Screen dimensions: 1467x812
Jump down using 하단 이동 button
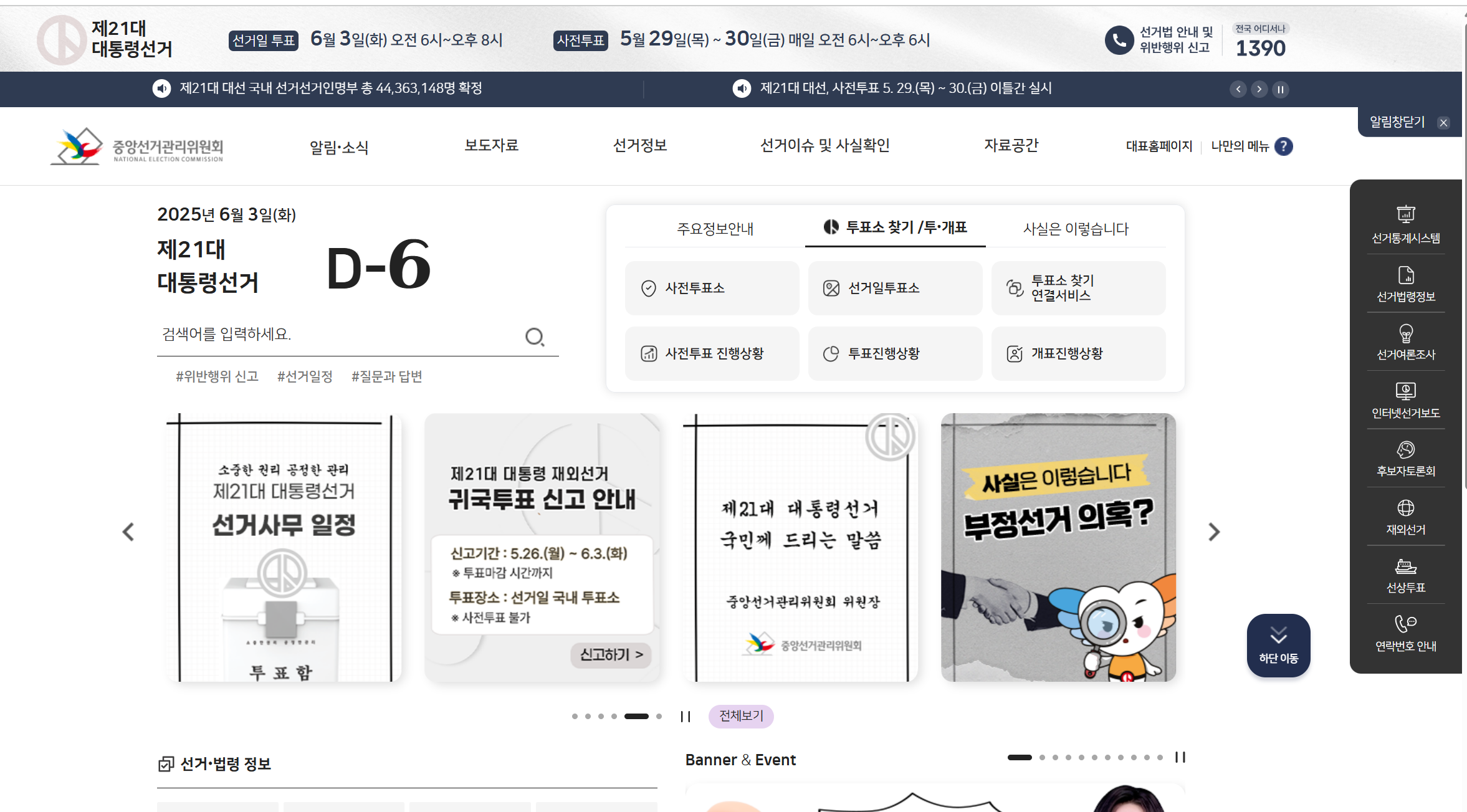(x=1278, y=645)
